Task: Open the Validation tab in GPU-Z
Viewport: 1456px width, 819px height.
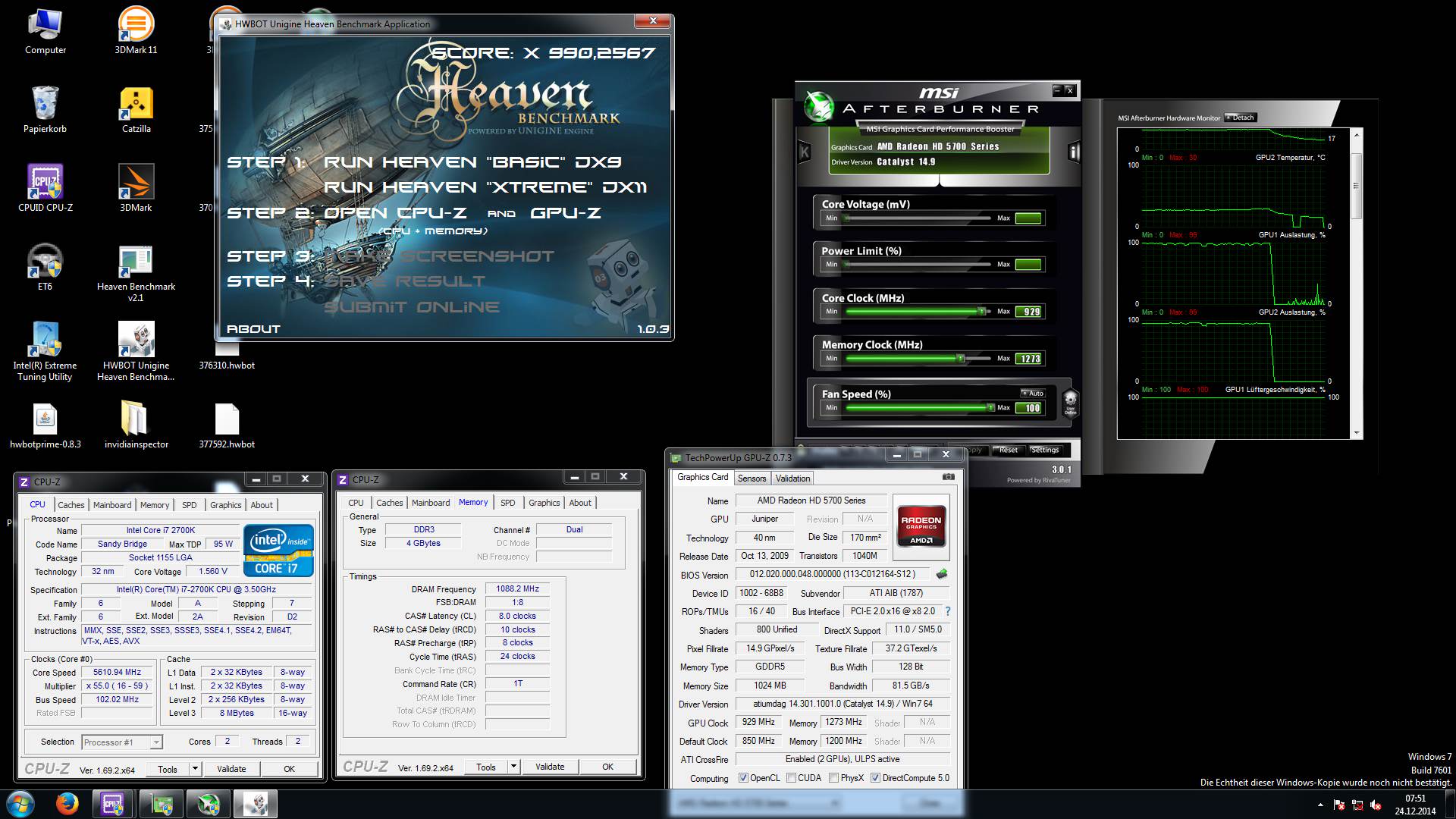Action: (793, 479)
